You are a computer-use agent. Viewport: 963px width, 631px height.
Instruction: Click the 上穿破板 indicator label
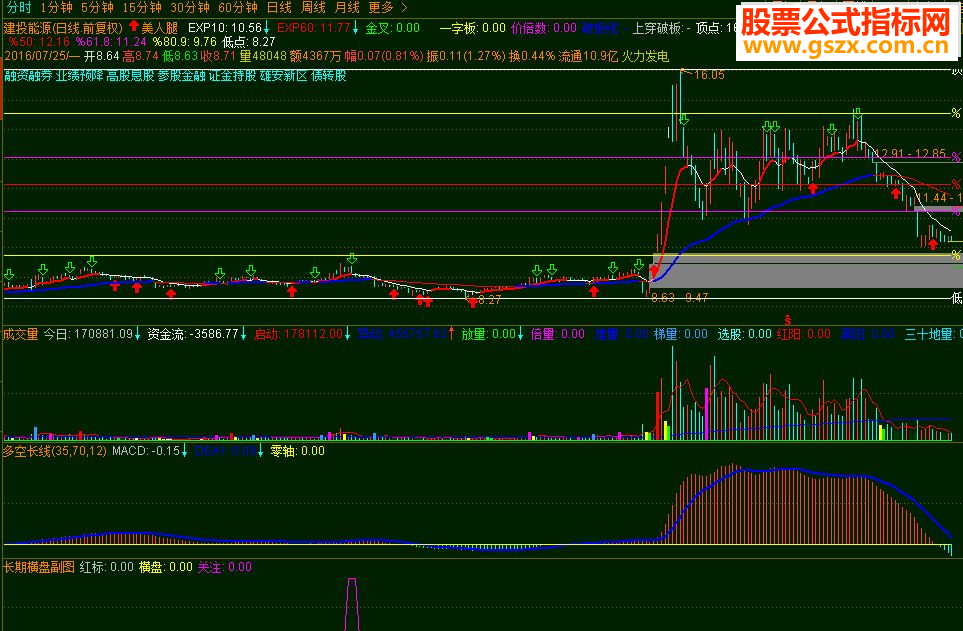click(x=657, y=28)
